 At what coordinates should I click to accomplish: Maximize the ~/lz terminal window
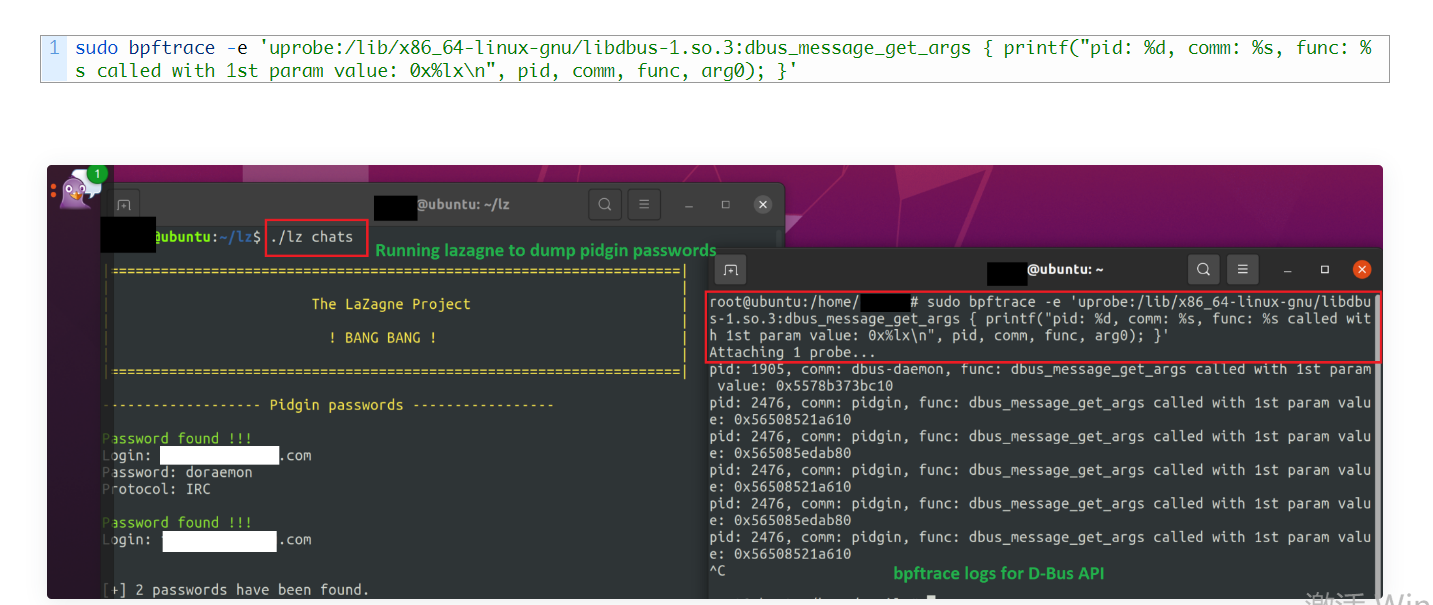tap(726, 205)
